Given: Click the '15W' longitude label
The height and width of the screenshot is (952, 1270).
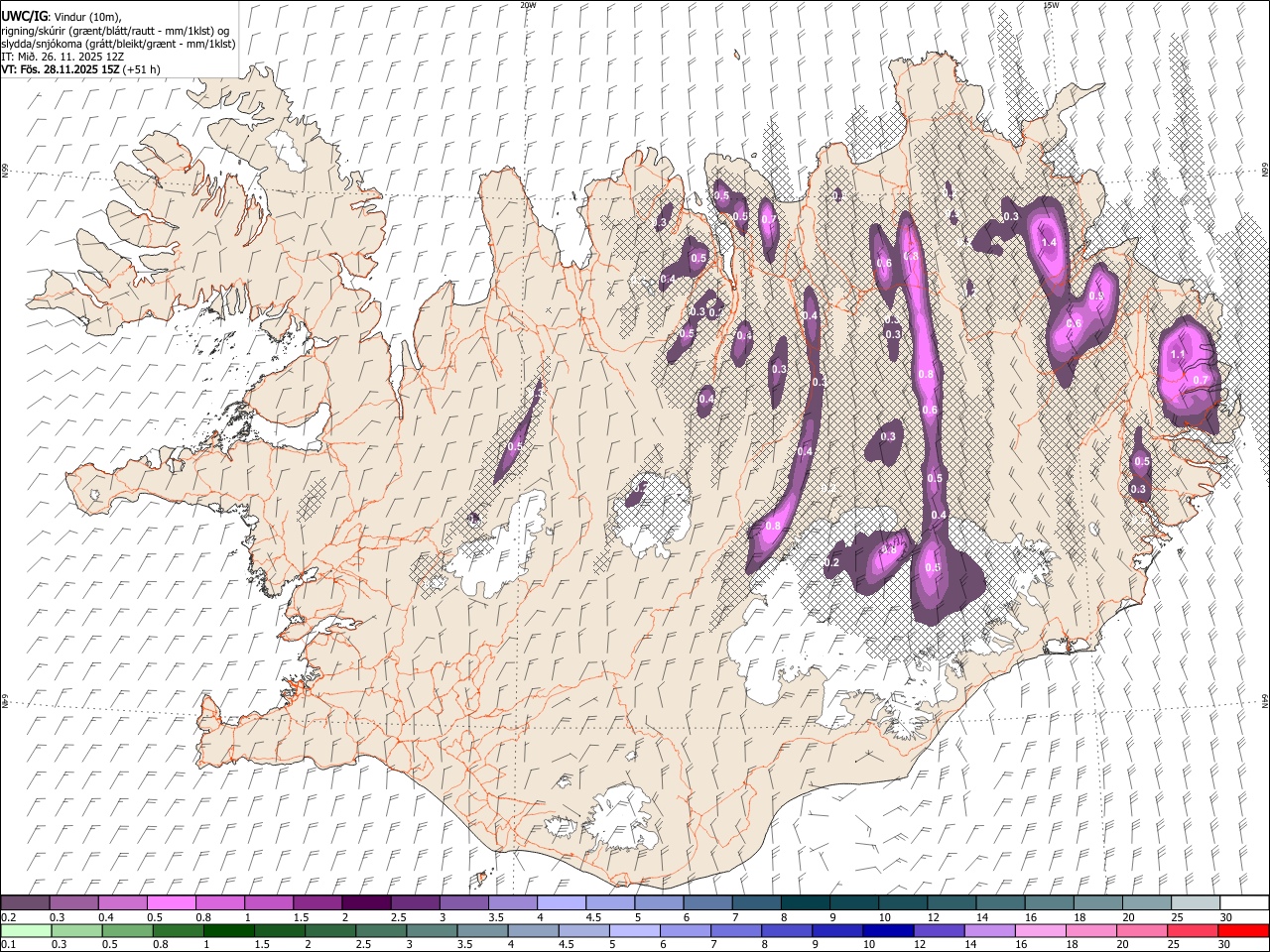Looking at the screenshot, I should (x=1051, y=5).
